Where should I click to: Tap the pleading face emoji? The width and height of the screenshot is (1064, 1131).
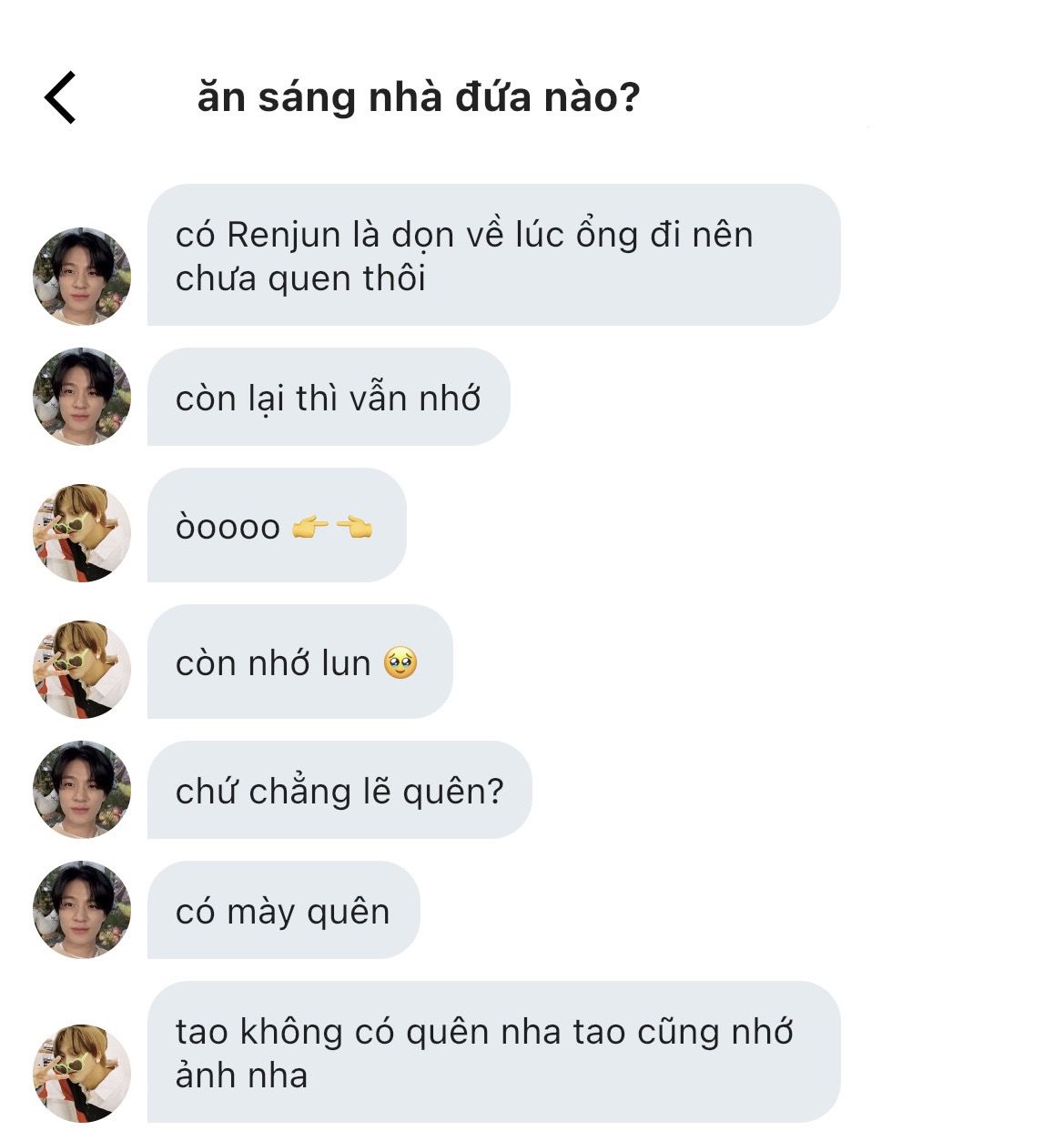coord(400,662)
